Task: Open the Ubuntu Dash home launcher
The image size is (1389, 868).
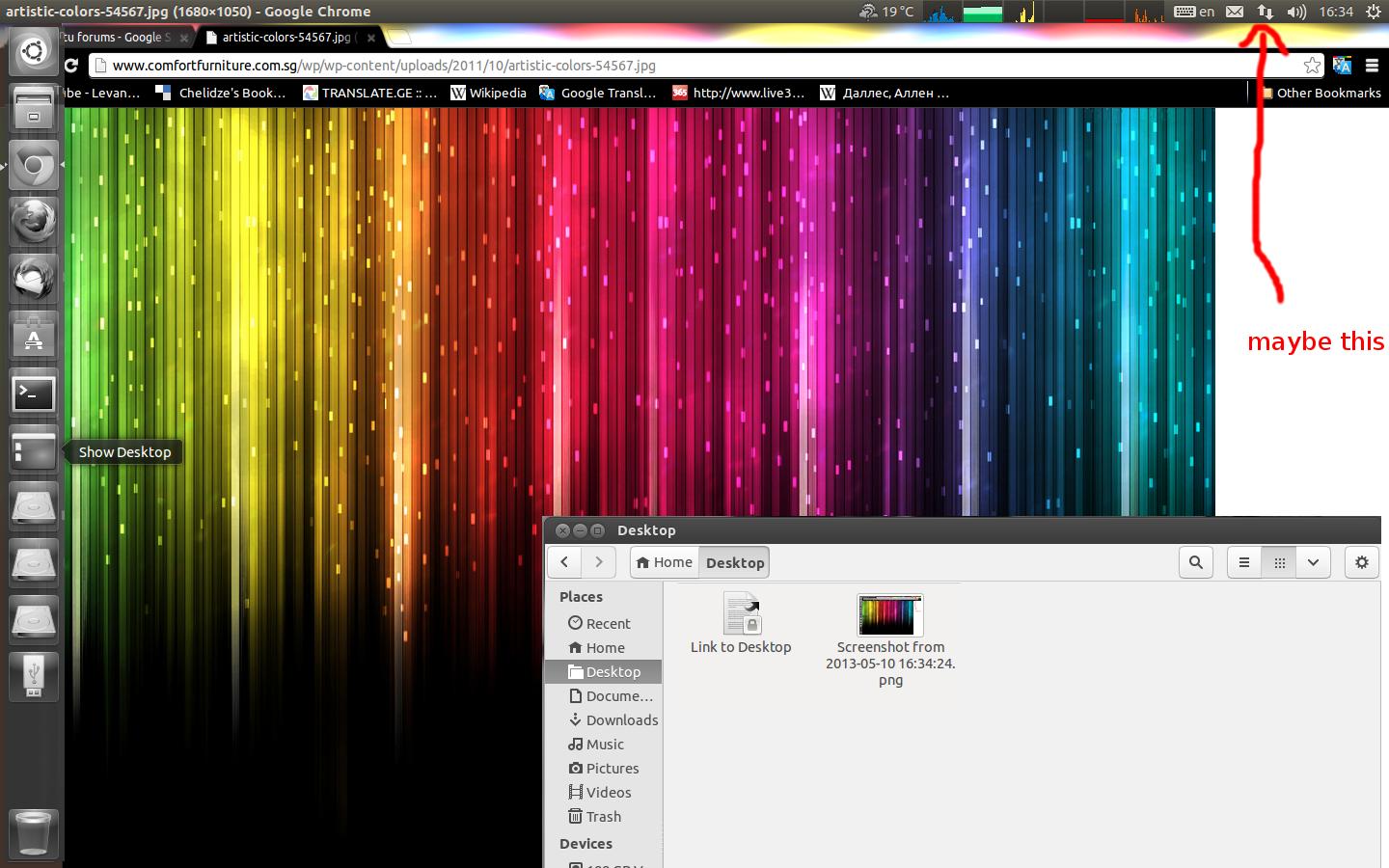Action: point(33,50)
